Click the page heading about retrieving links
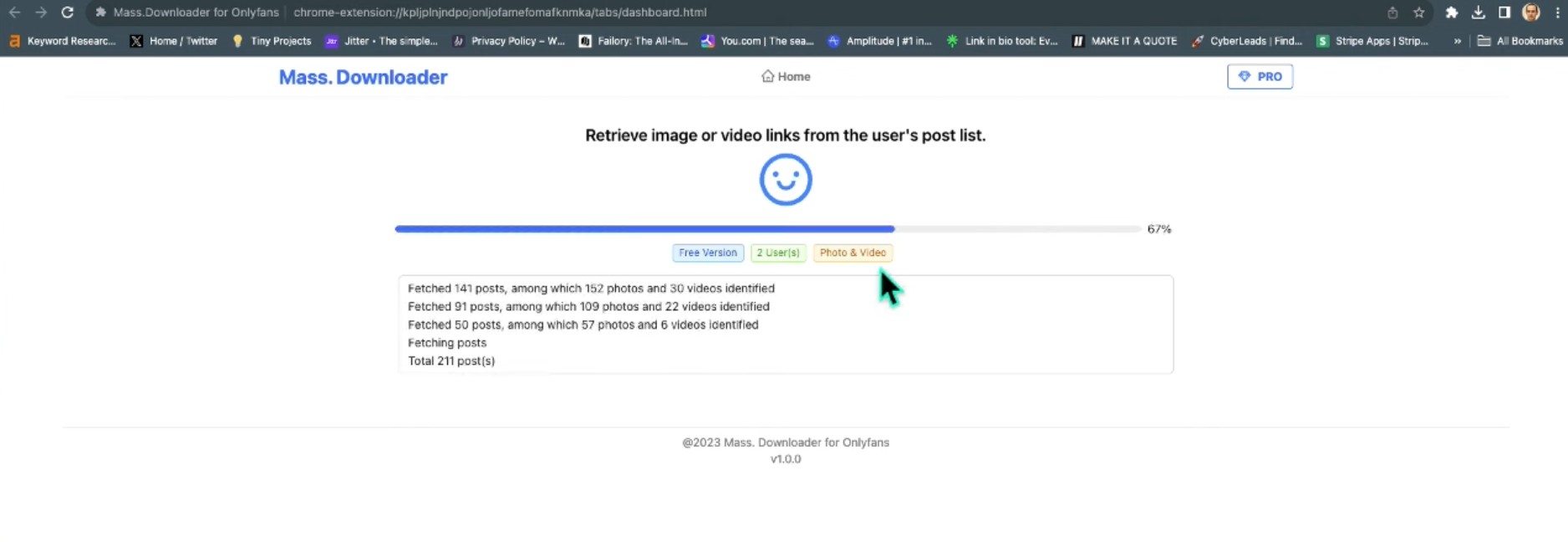Image resolution: width=1568 pixels, height=542 pixels. [x=786, y=135]
